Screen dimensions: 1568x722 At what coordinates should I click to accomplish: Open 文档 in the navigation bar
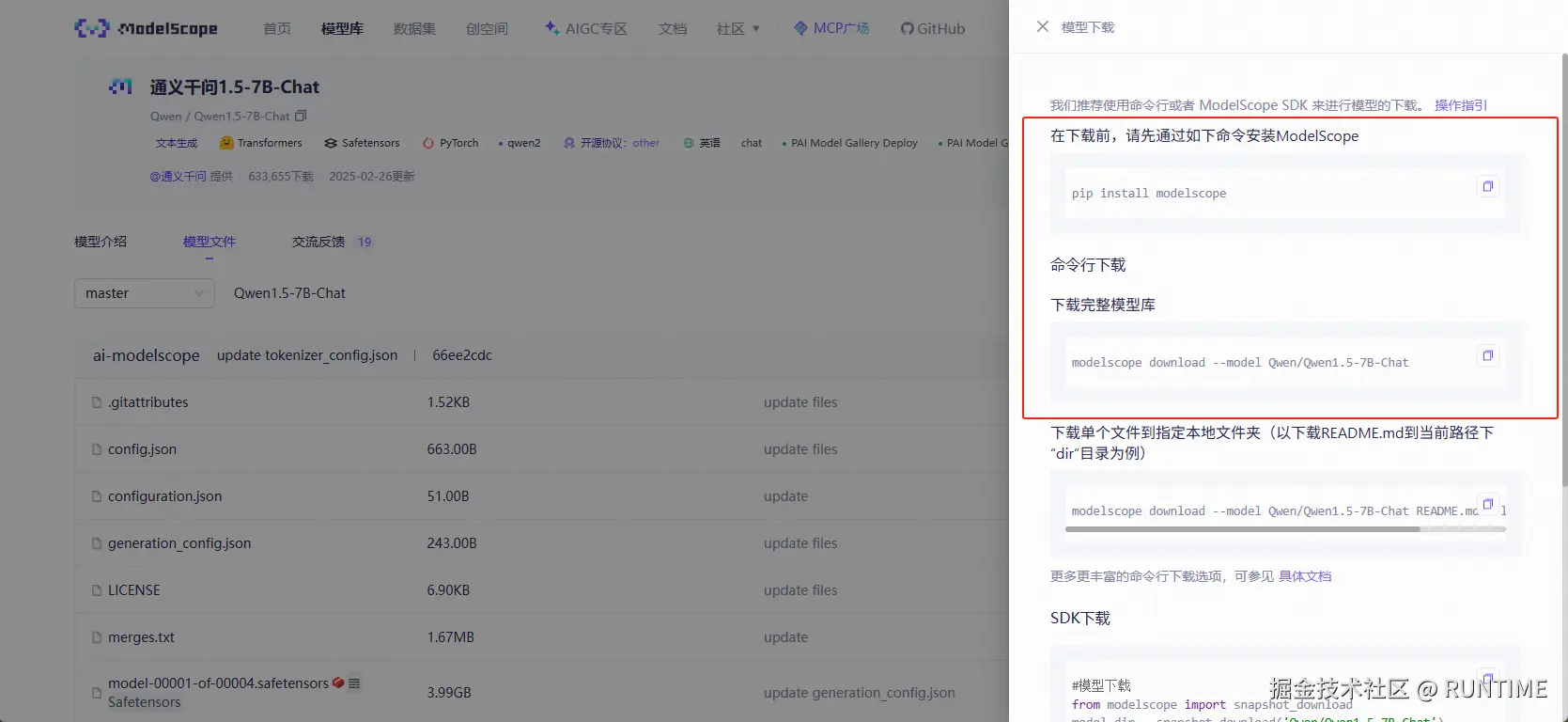point(673,29)
